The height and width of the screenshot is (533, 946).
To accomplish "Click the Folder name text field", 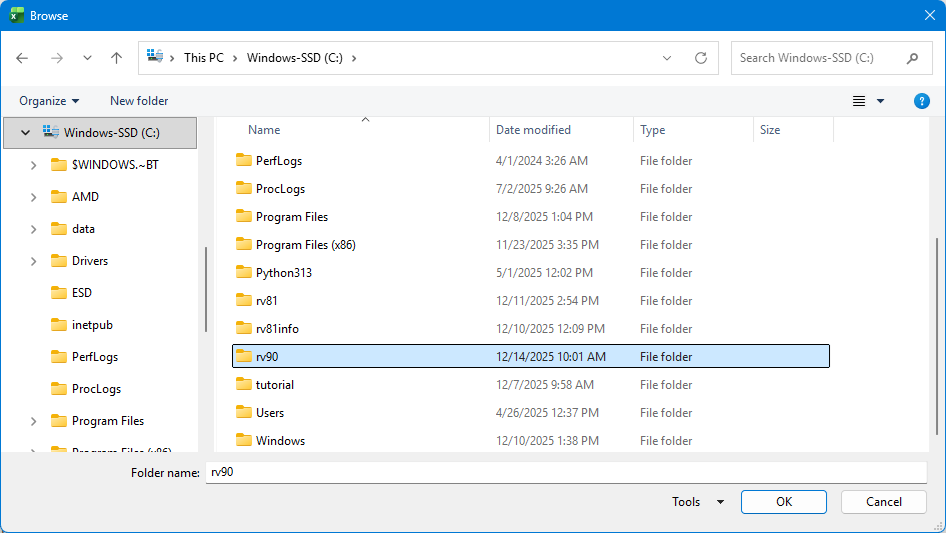I will tap(566, 472).
